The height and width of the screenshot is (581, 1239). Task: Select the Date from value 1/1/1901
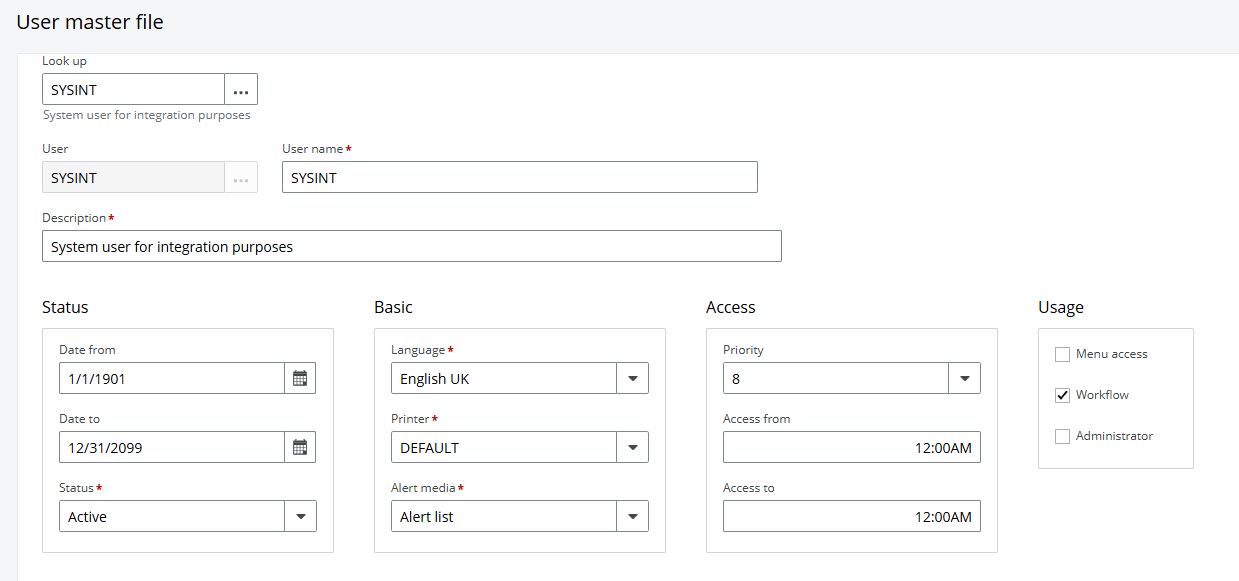coord(170,378)
